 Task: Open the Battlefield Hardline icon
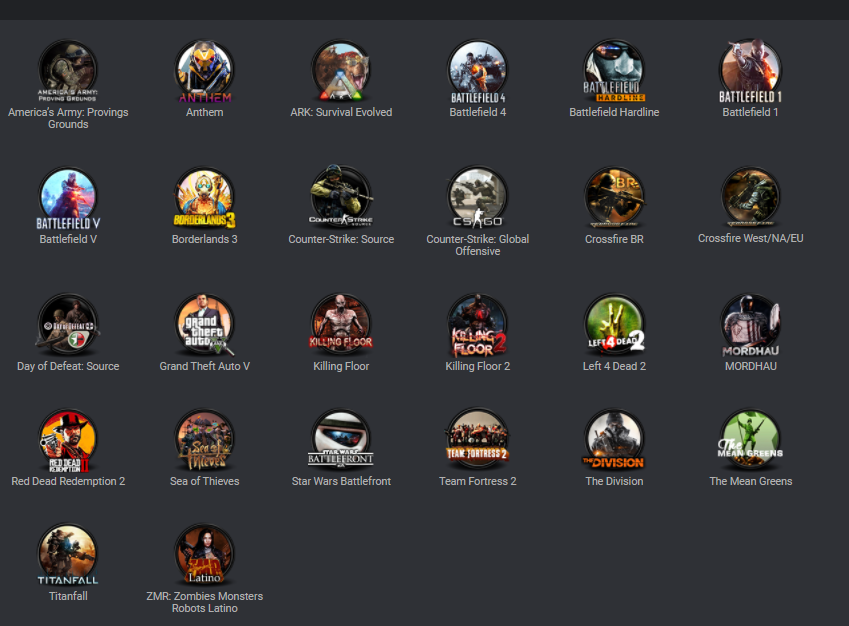pyautogui.click(x=614, y=70)
